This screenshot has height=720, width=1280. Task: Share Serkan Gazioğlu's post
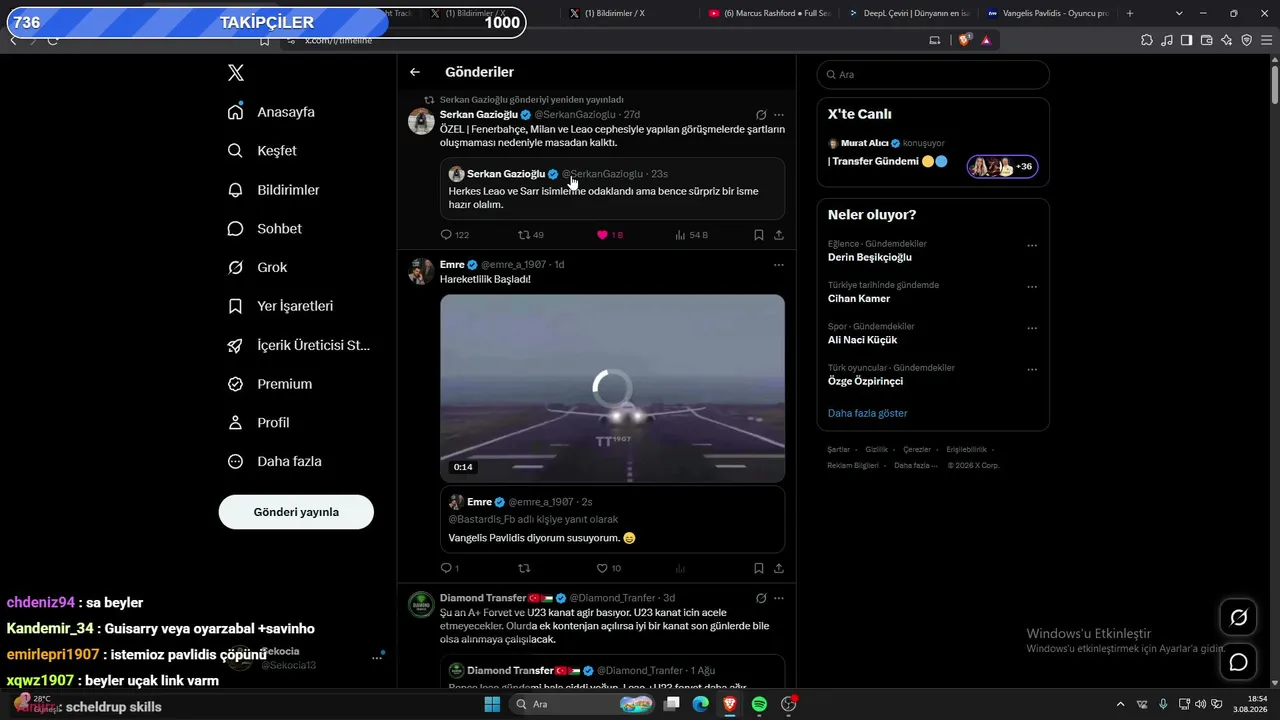779,235
